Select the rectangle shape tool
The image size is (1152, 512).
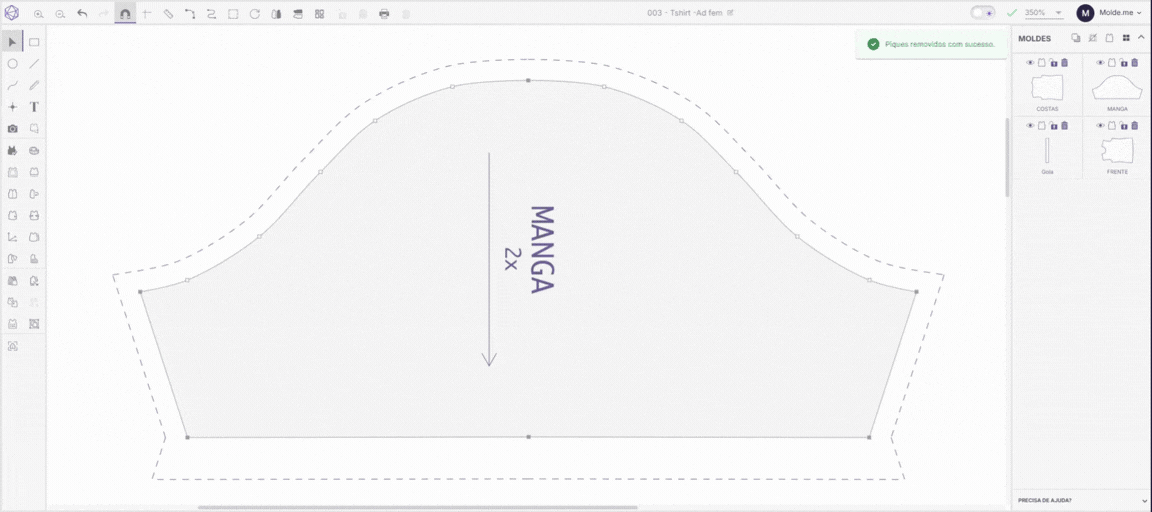tap(34, 43)
